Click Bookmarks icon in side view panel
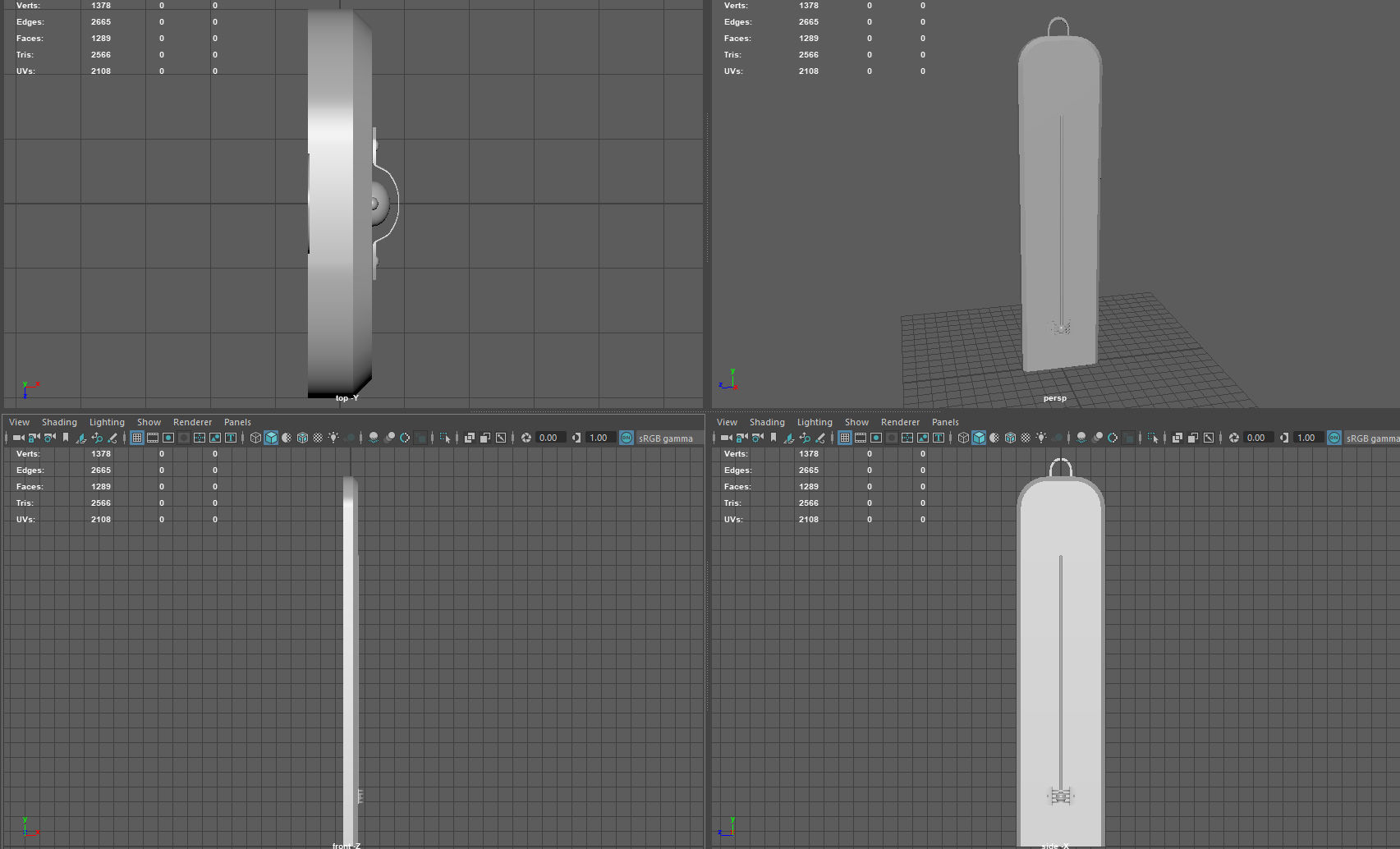This screenshot has height=849, width=1400. tap(773, 438)
